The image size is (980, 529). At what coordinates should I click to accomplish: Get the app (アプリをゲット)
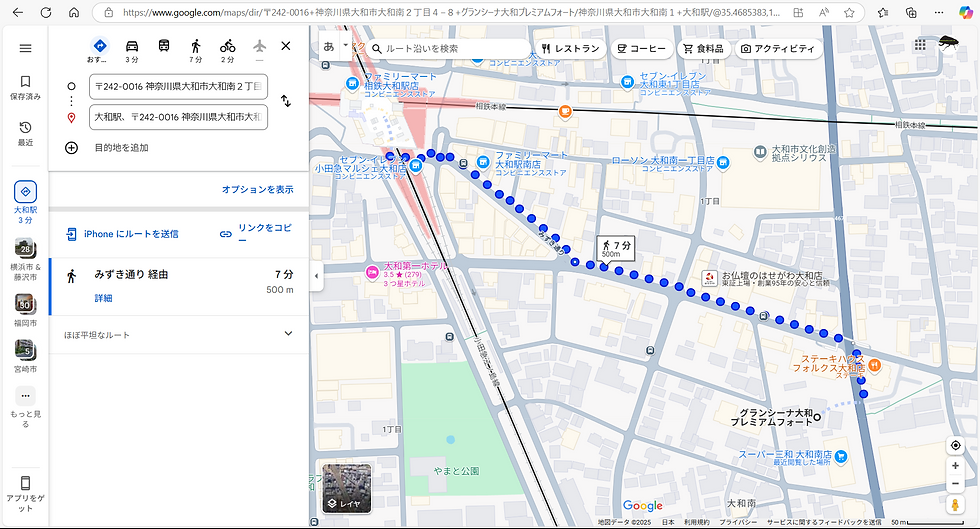tap(25, 494)
